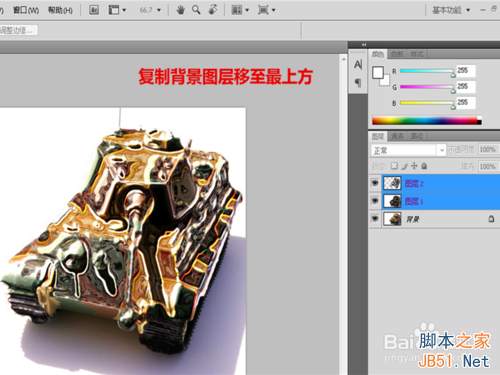This screenshot has width=500, height=375.
Task: Toggle lock all padlock icon
Action: click(424, 166)
